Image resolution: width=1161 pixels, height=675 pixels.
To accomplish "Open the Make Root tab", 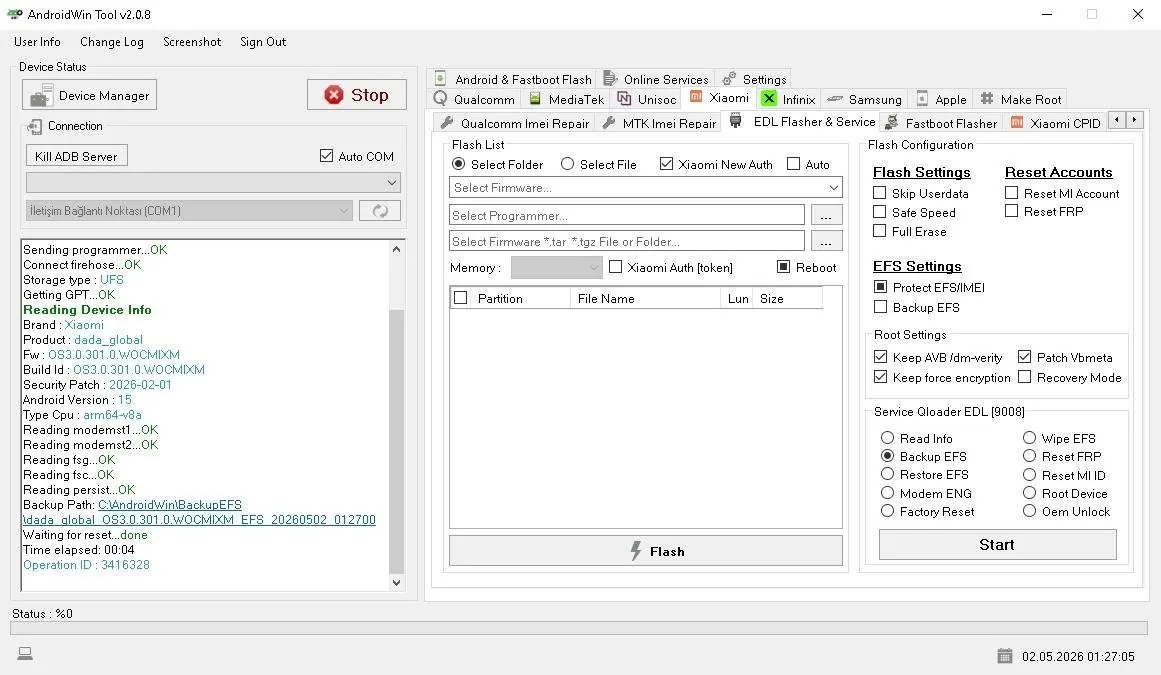I will [1021, 99].
